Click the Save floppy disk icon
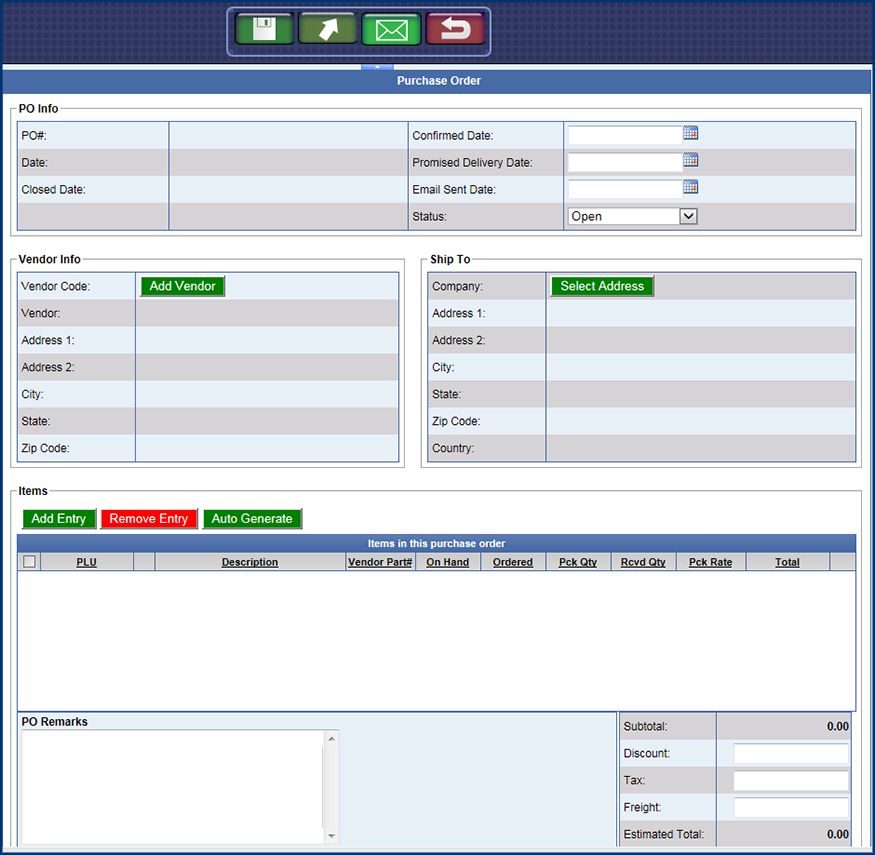 (x=264, y=29)
